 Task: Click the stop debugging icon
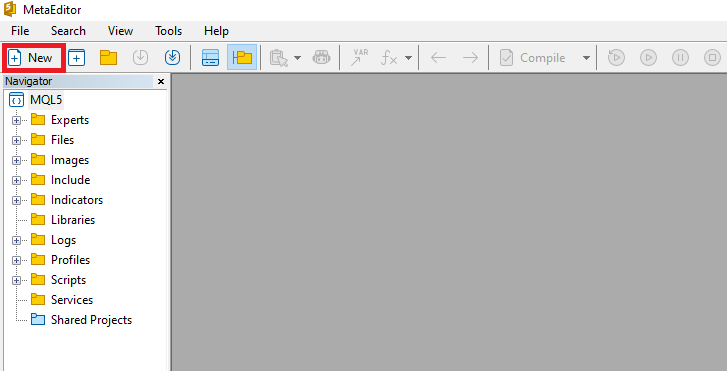tap(712, 58)
